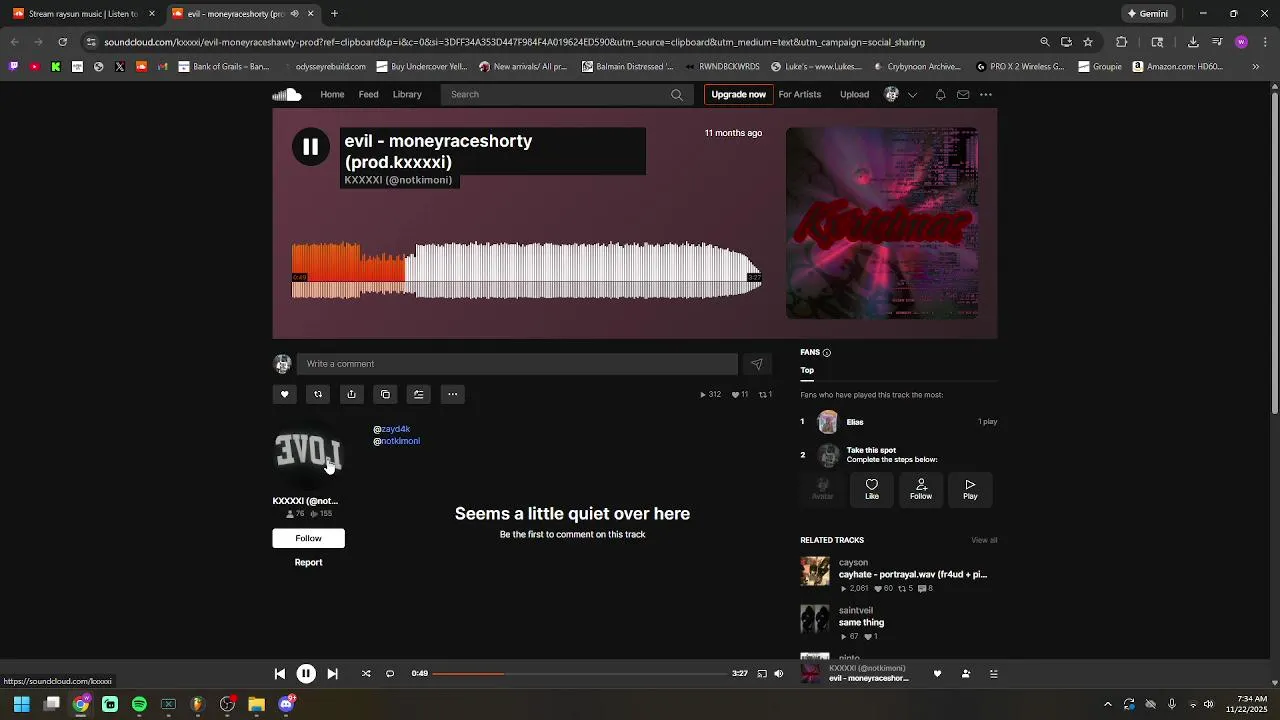1280x720 pixels.
Task: Open the For Artists page
Action: pyautogui.click(x=800, y=94)
